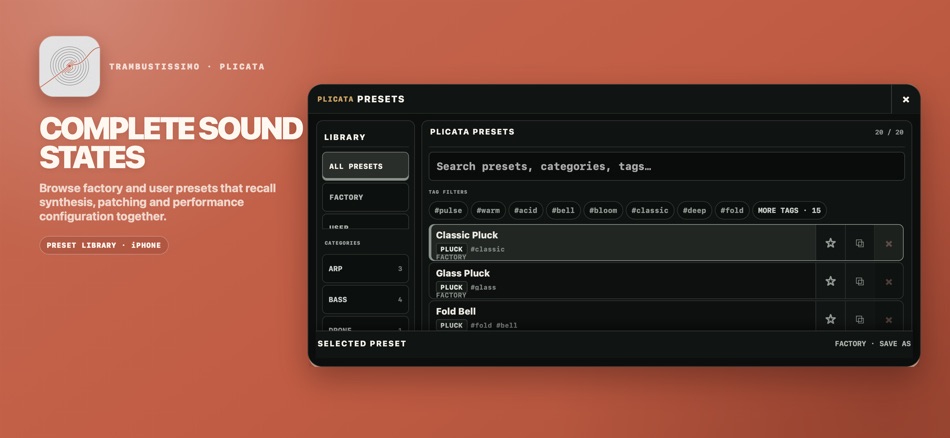Click Factory · Save As
The width and height of the screenshot is (950, 438).
click(872, 343)
